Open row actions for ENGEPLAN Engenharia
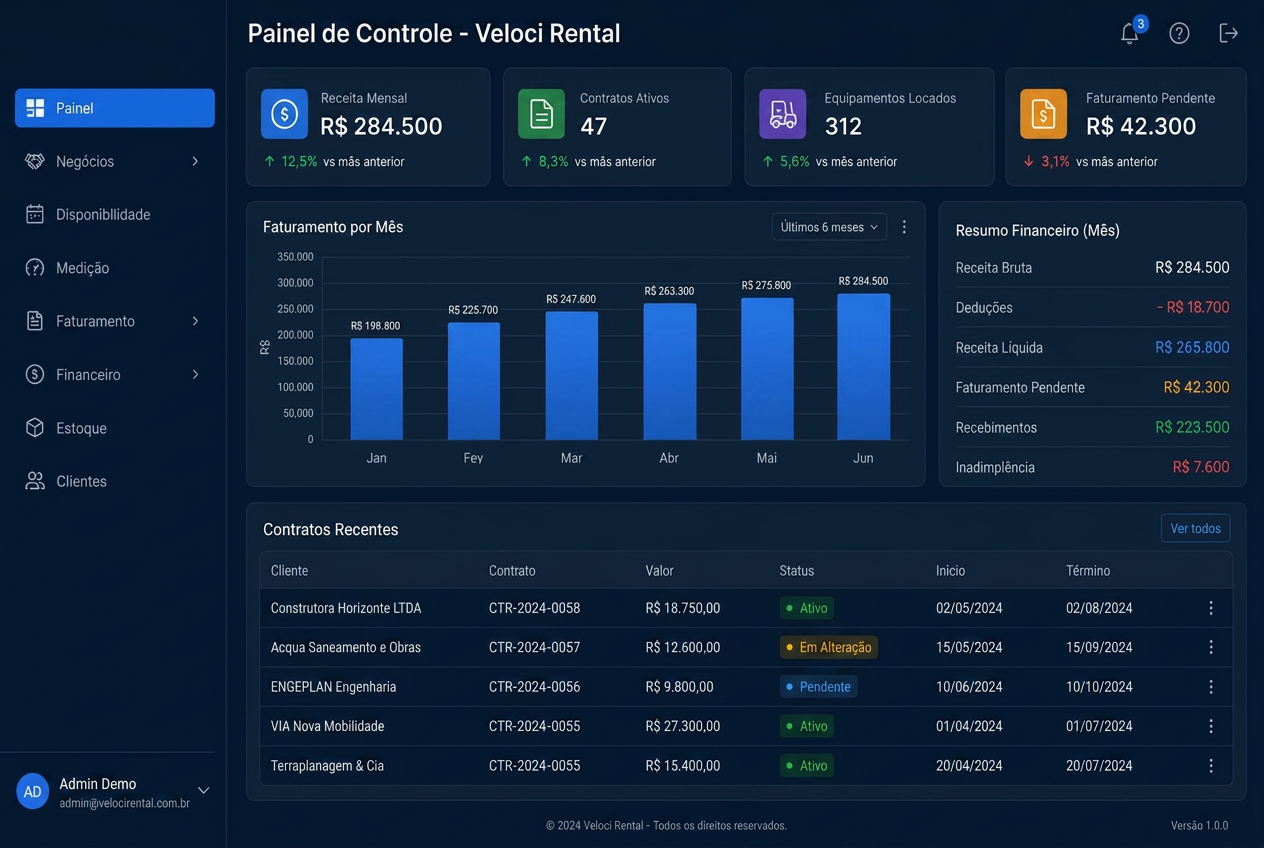This screenshot has height=848, width=1264. 1211,687
